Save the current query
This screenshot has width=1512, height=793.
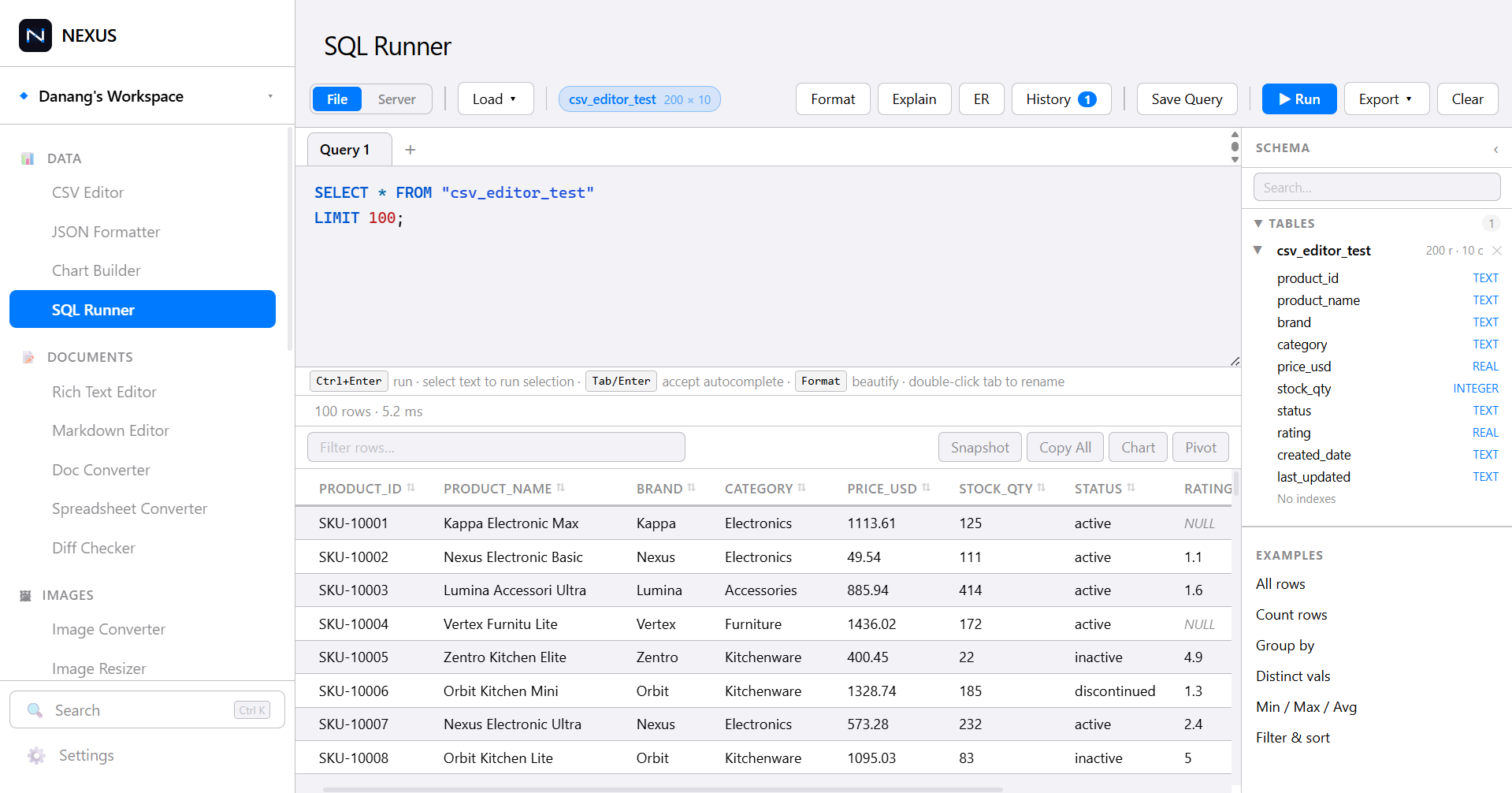[1187, 99]
